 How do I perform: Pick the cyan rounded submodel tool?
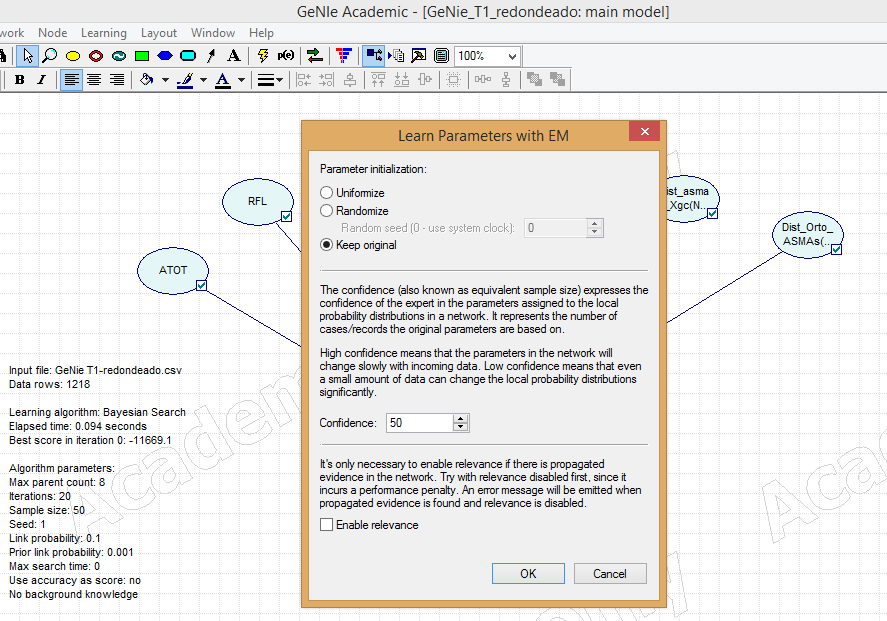(188, 56)
